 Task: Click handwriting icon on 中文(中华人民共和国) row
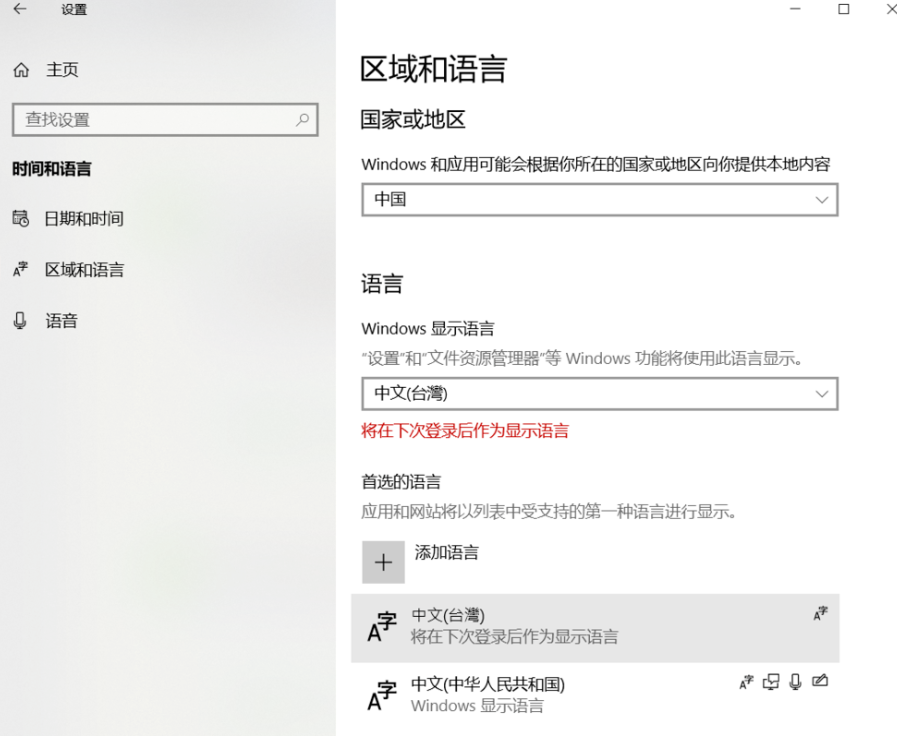tap(820, 681)
